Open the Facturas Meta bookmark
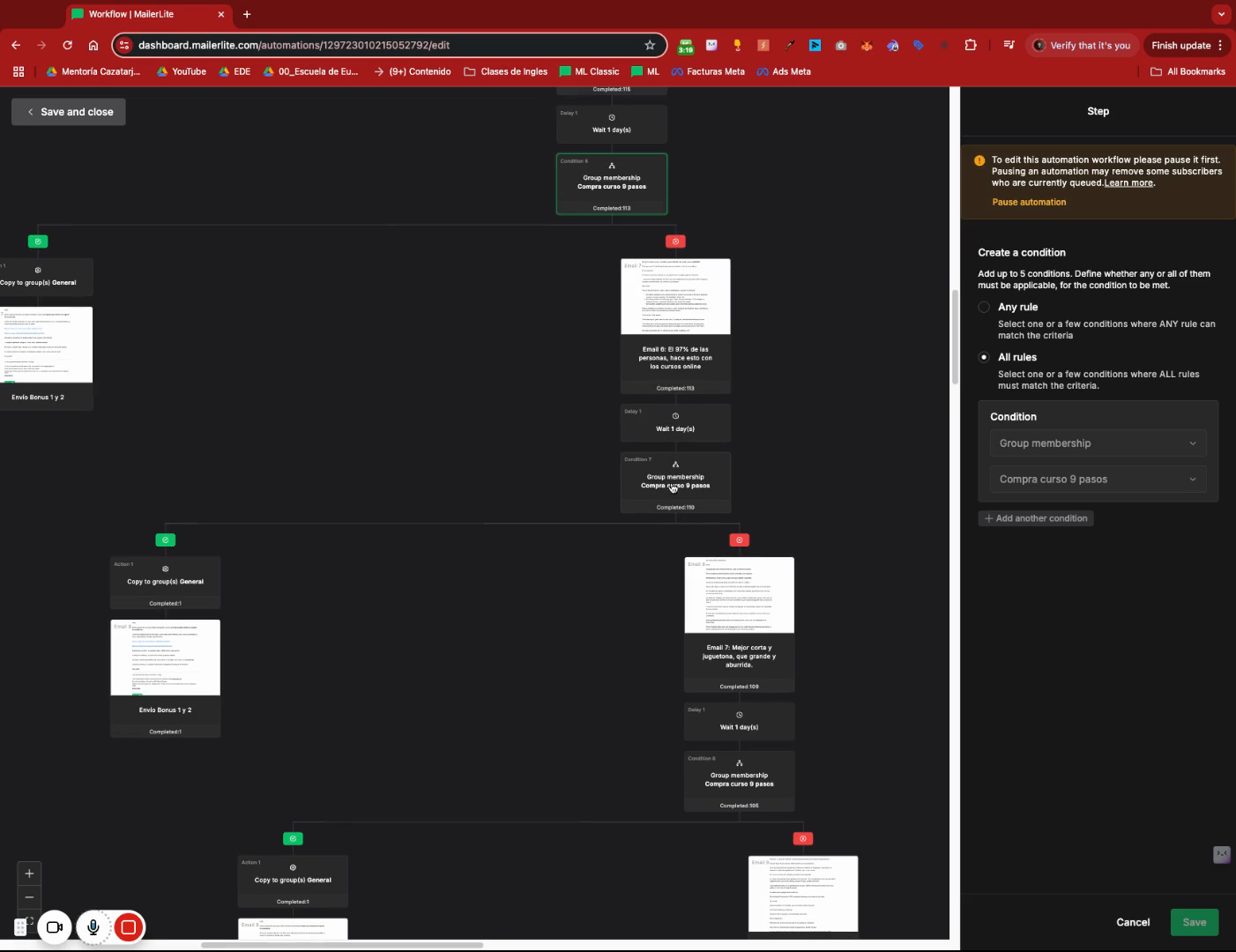 pos(708,71)
